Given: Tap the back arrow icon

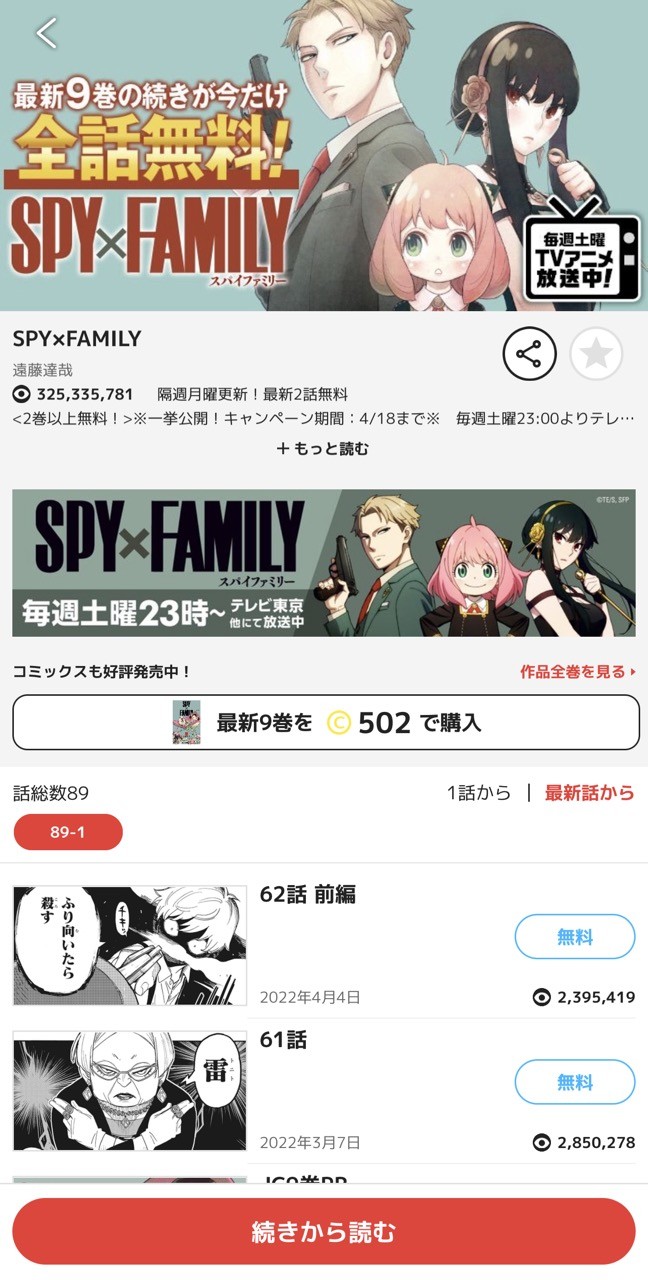Looking at the screenshot, I should pos(46,33).
